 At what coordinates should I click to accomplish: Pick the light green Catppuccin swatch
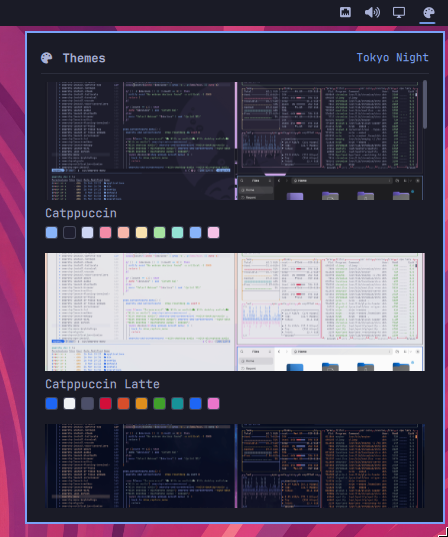(x=160, y=233)
